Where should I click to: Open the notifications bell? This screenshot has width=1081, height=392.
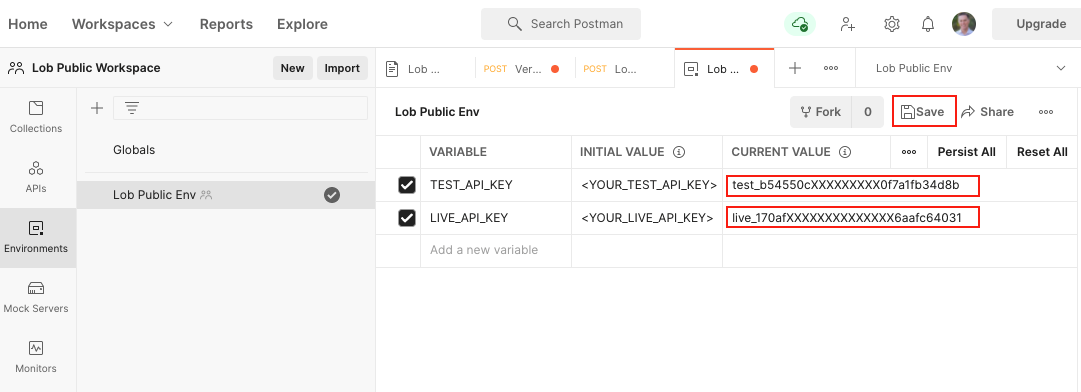pos(928,24)
